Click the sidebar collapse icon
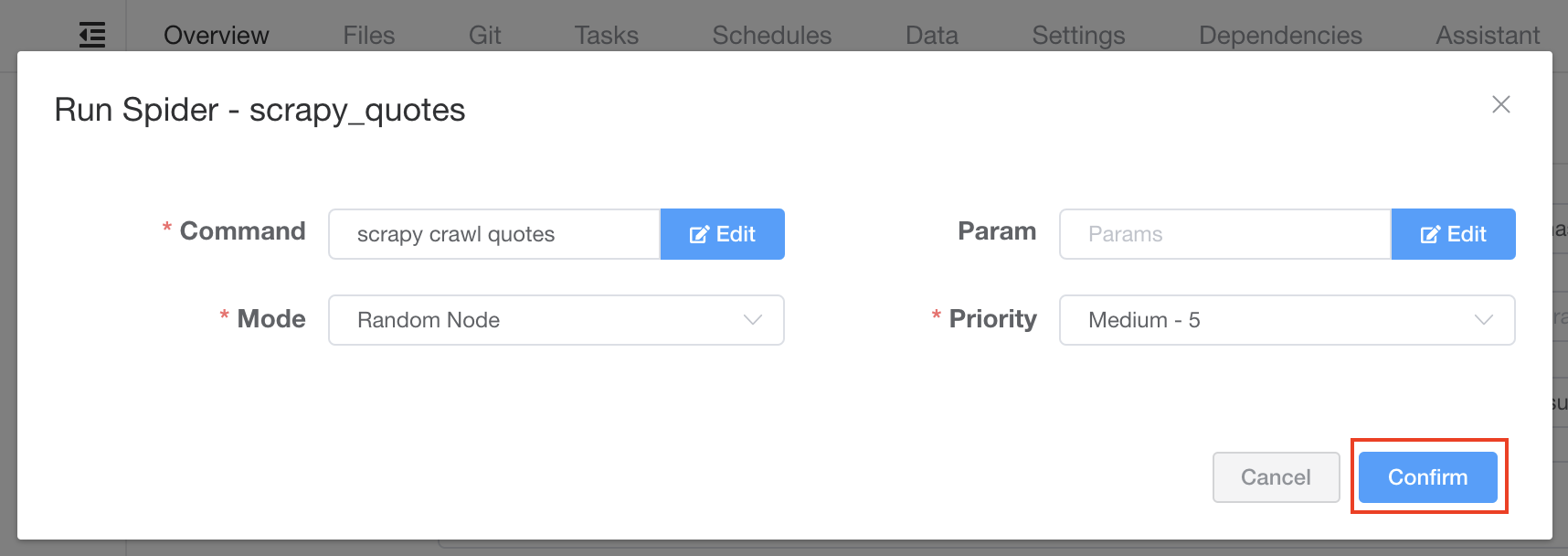The width and height of the screenshot is (1568, 556). pos(92,35)
